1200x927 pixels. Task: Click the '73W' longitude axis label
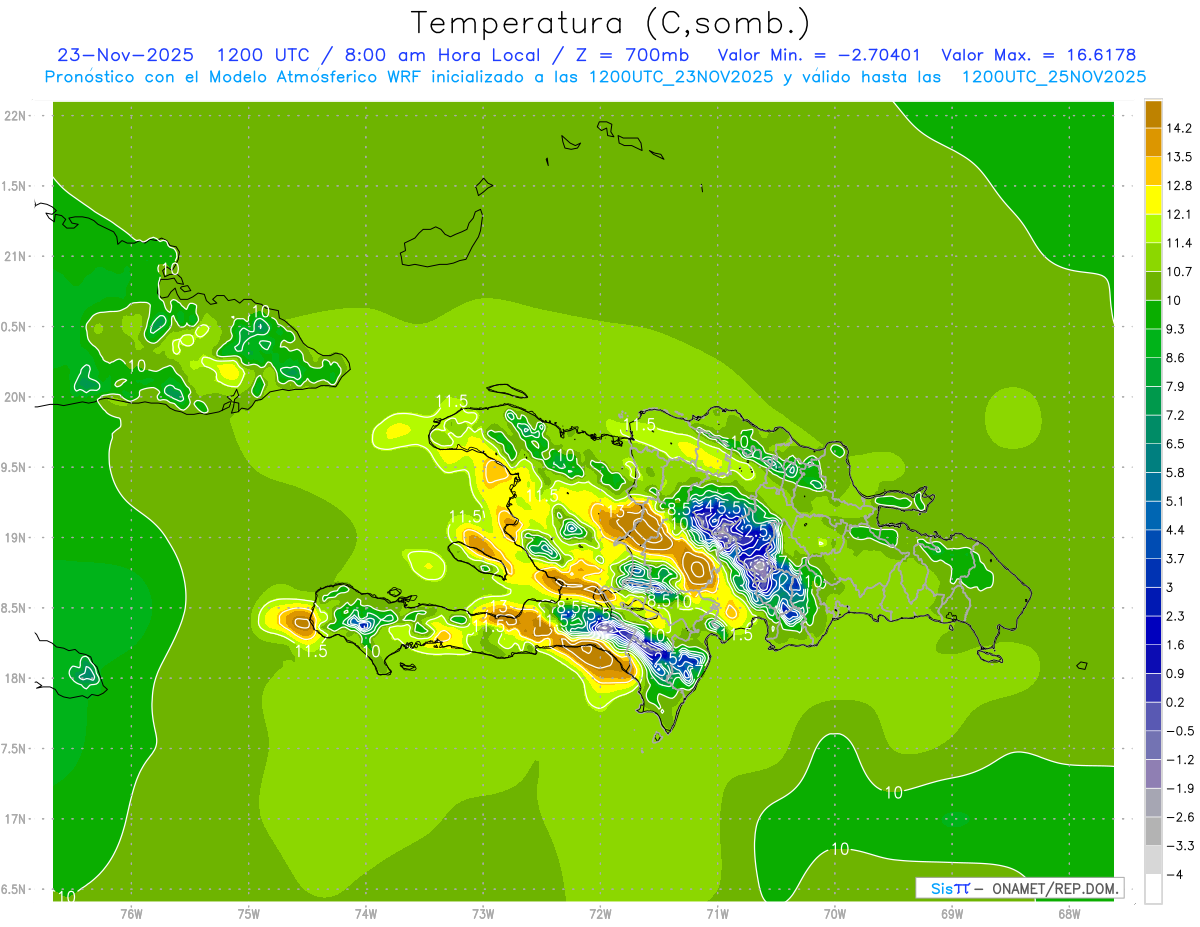click(483, 914)
